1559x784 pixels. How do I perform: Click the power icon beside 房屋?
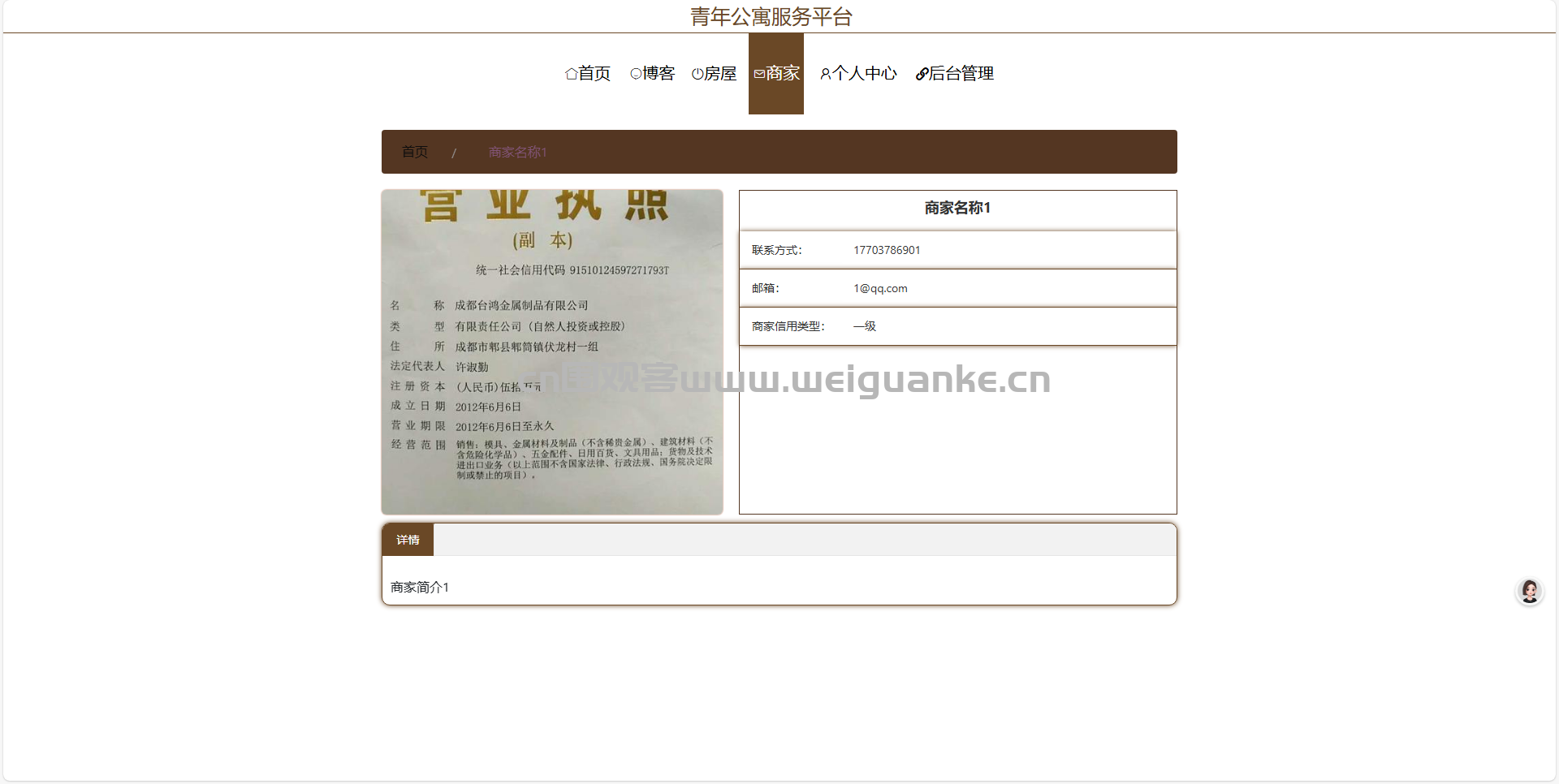click(697, 74)
